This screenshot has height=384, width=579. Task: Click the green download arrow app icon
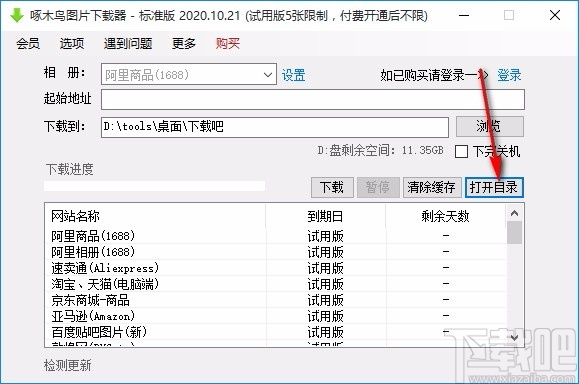tap(16, 16)
